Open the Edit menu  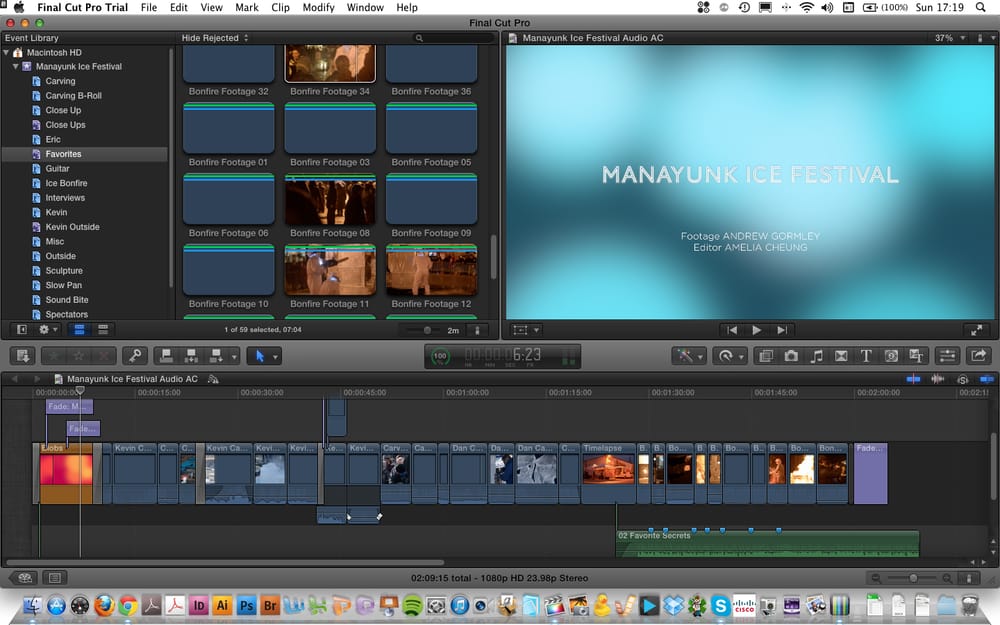pyautogui.click(x=179, y=8)
